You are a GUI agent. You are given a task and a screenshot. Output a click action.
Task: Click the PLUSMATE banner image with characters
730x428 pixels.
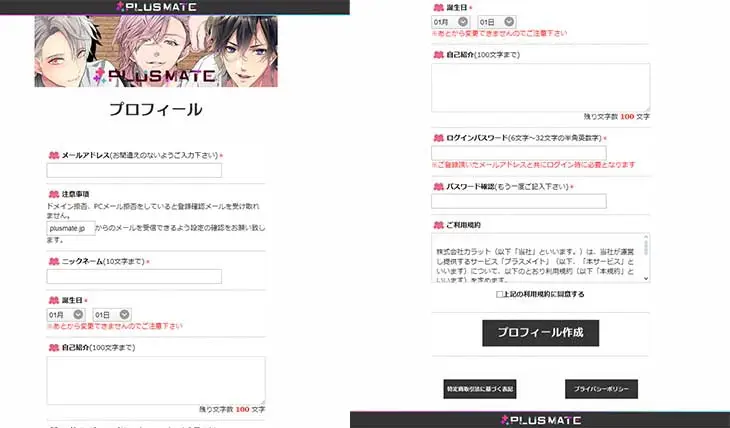(x=156, y=51)
